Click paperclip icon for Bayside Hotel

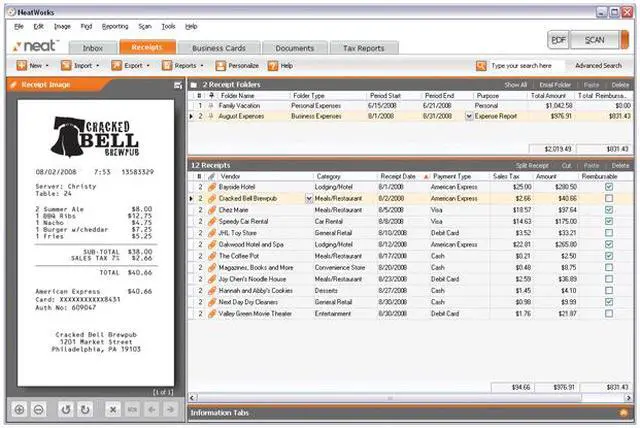point(212,187)
